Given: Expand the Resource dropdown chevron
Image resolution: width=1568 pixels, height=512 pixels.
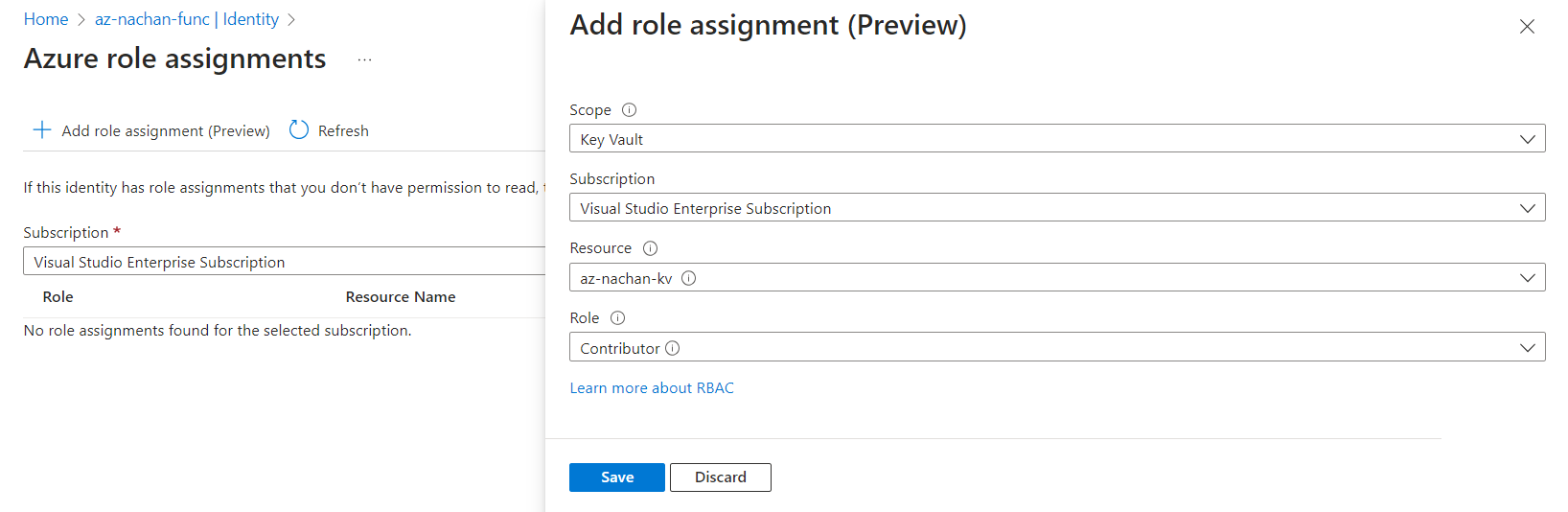Looking at the screenshot, I should click(x=1527, y=278).
